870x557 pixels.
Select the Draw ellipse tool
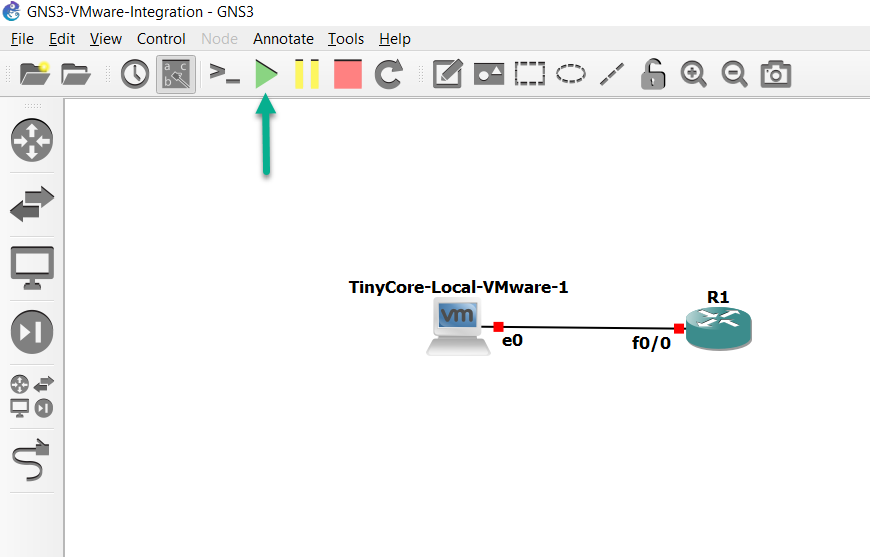point(571,74)
